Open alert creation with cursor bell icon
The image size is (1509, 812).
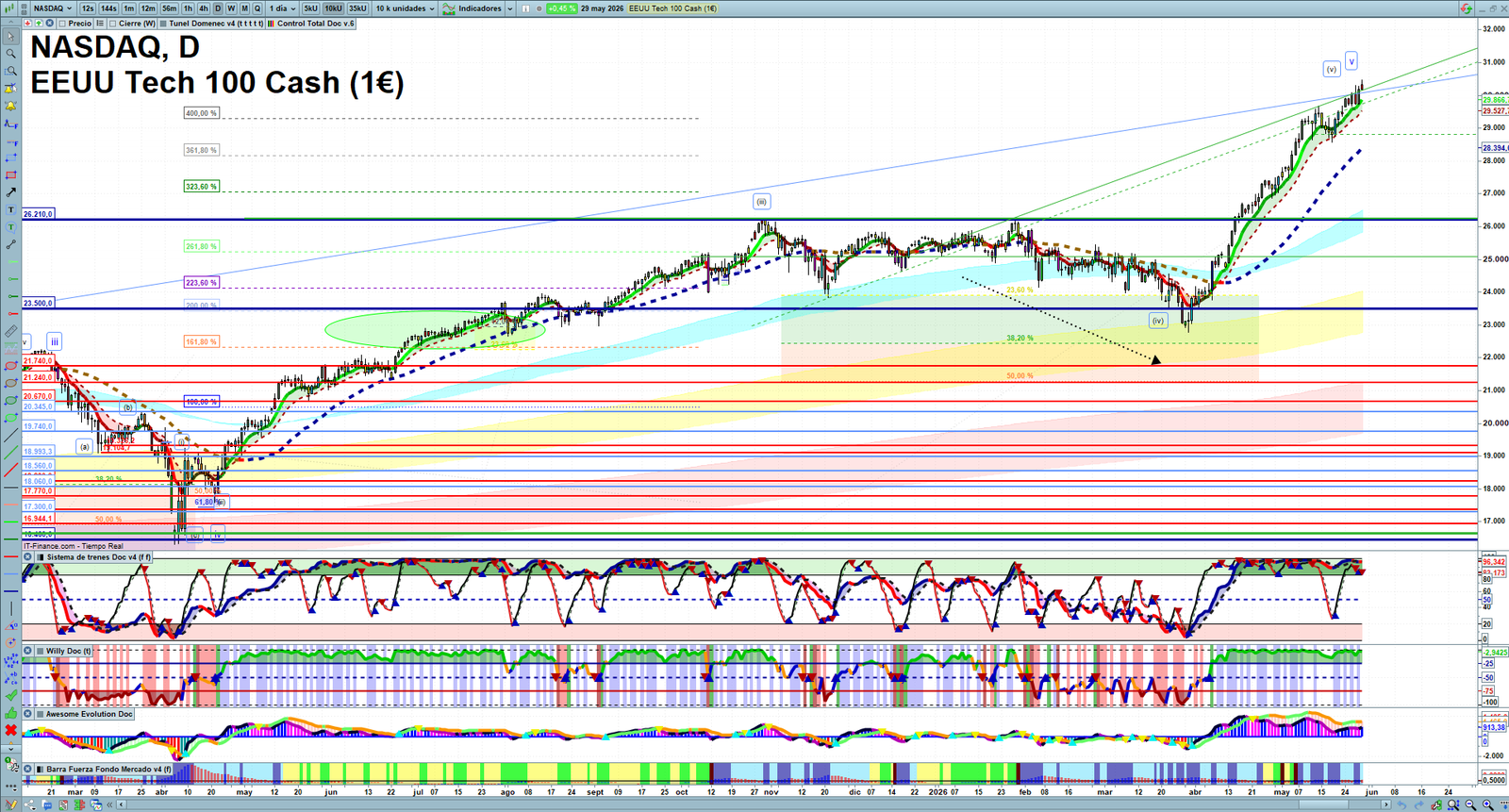coord(10,88)
